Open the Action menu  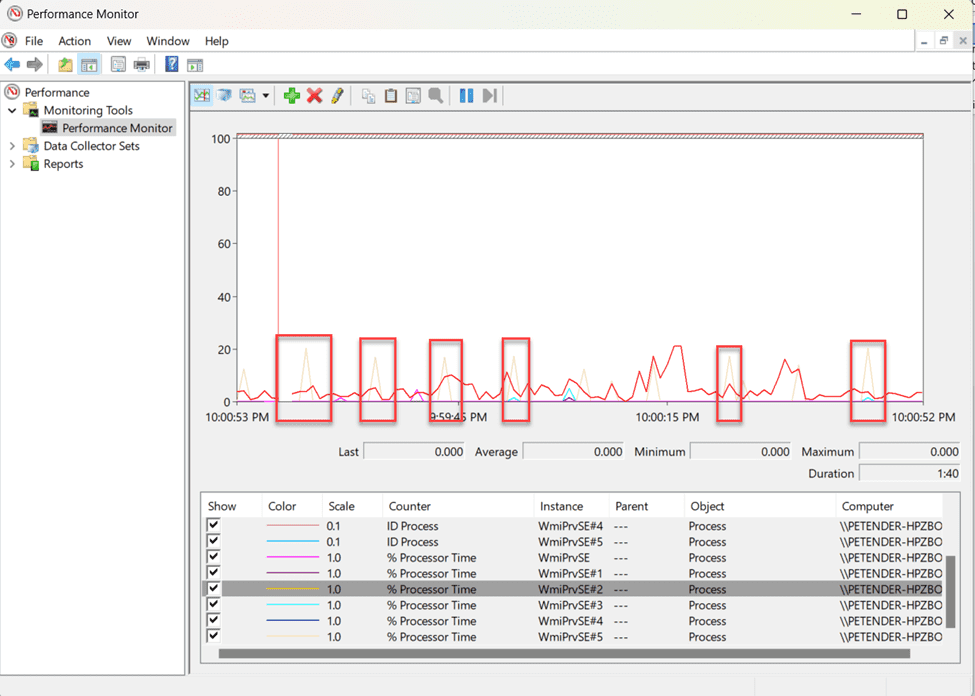[x=74, y=41]
